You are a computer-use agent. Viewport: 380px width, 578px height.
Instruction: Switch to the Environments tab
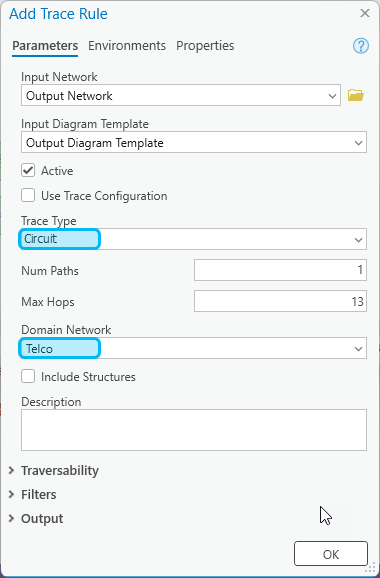127,46
